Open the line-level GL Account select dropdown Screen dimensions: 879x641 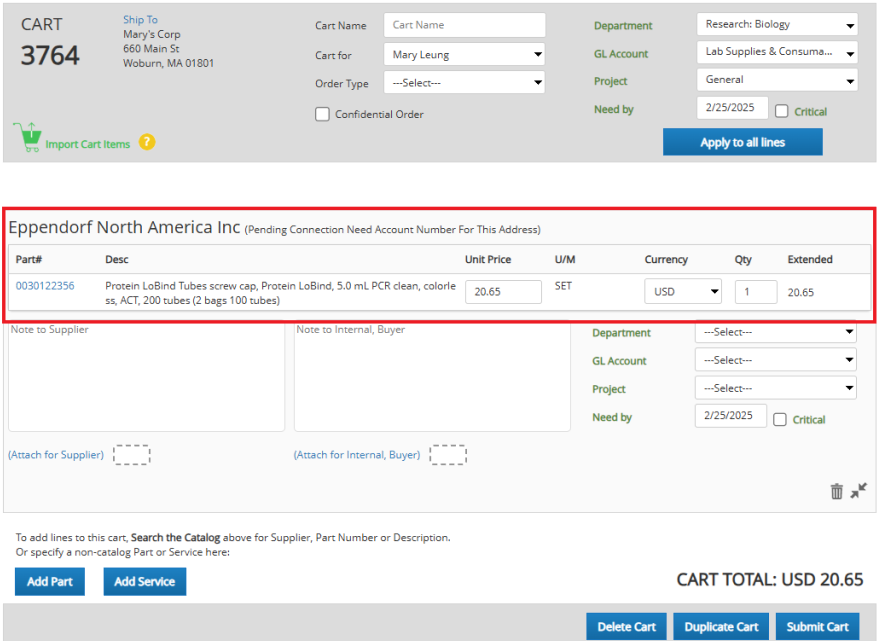click(776, 360)
